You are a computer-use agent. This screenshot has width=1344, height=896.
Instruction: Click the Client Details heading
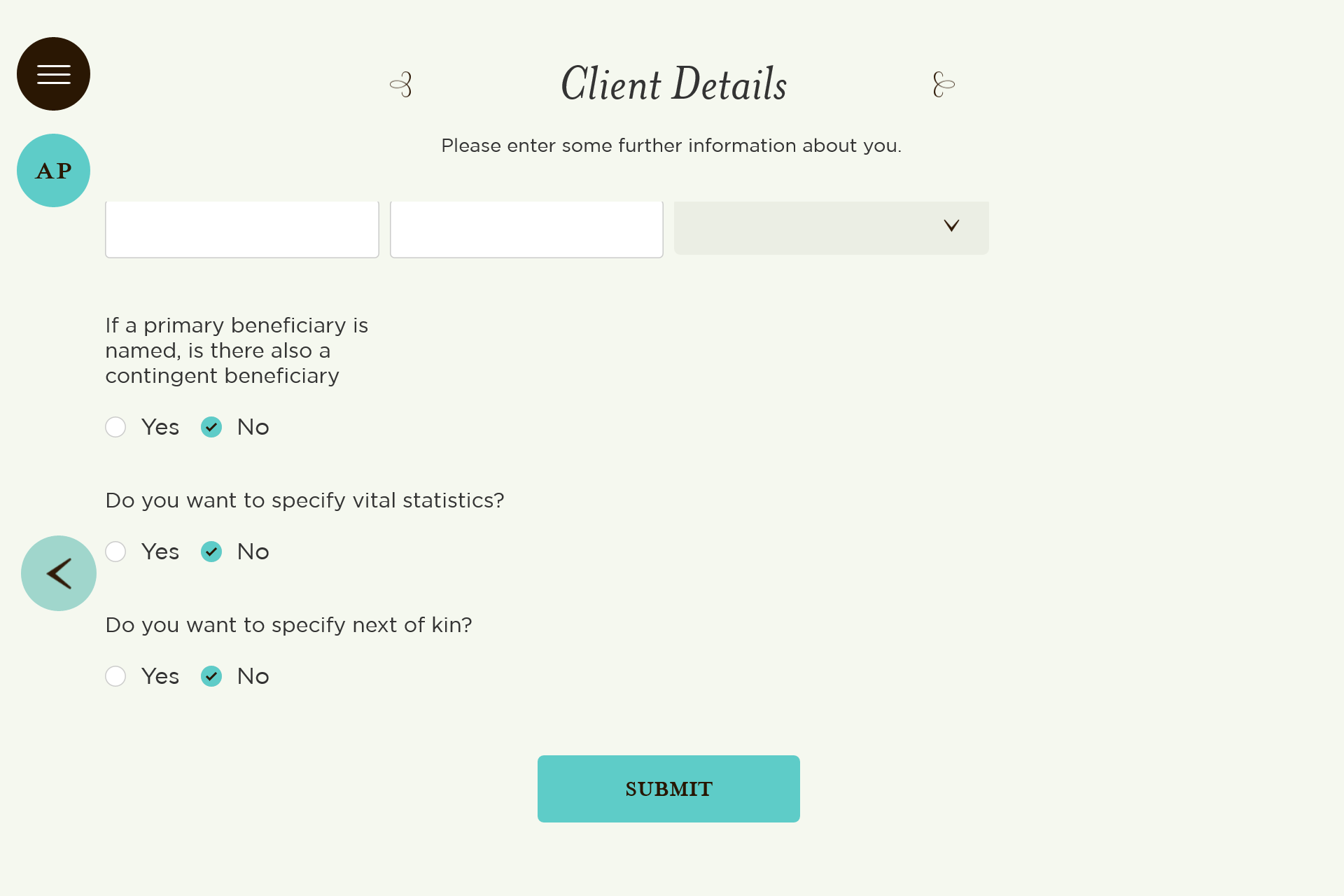click(x=673, y=83)
